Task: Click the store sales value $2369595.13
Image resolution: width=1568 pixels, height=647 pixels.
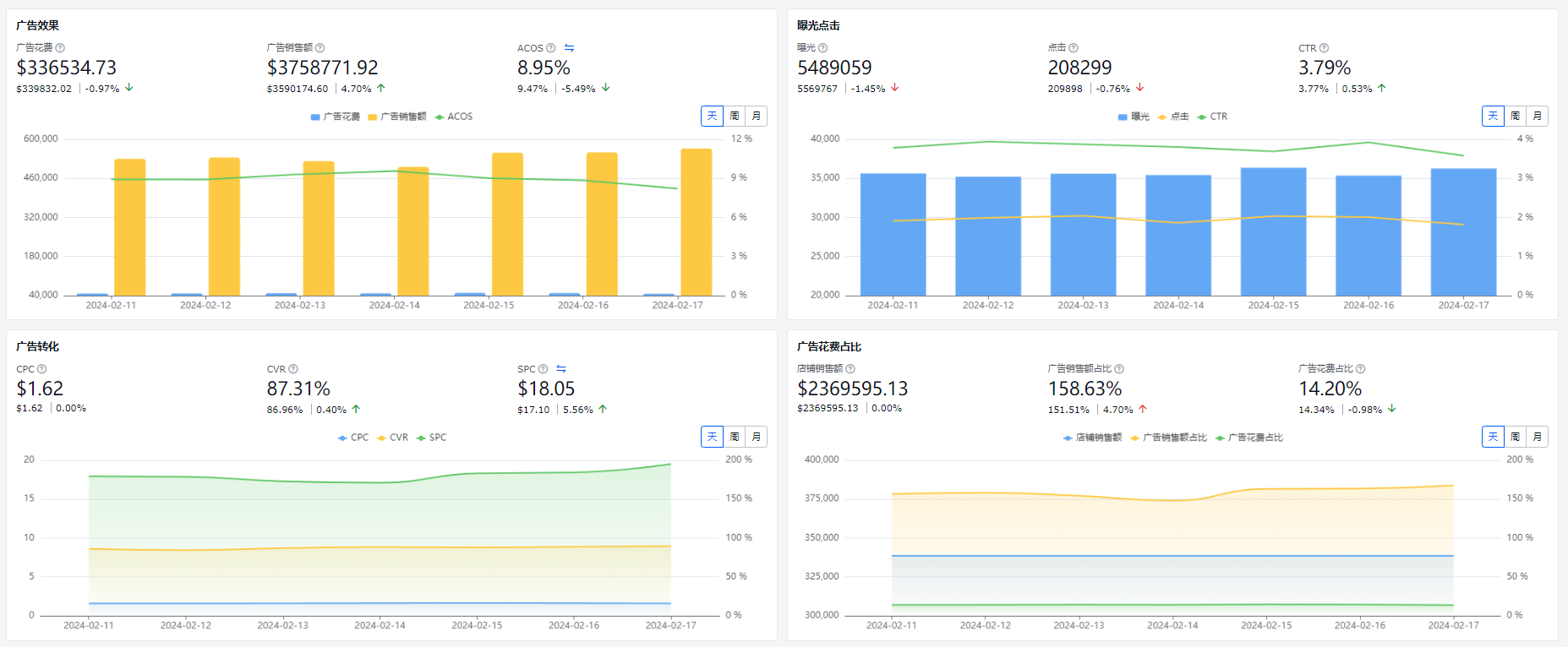Action: pos(852,389)
